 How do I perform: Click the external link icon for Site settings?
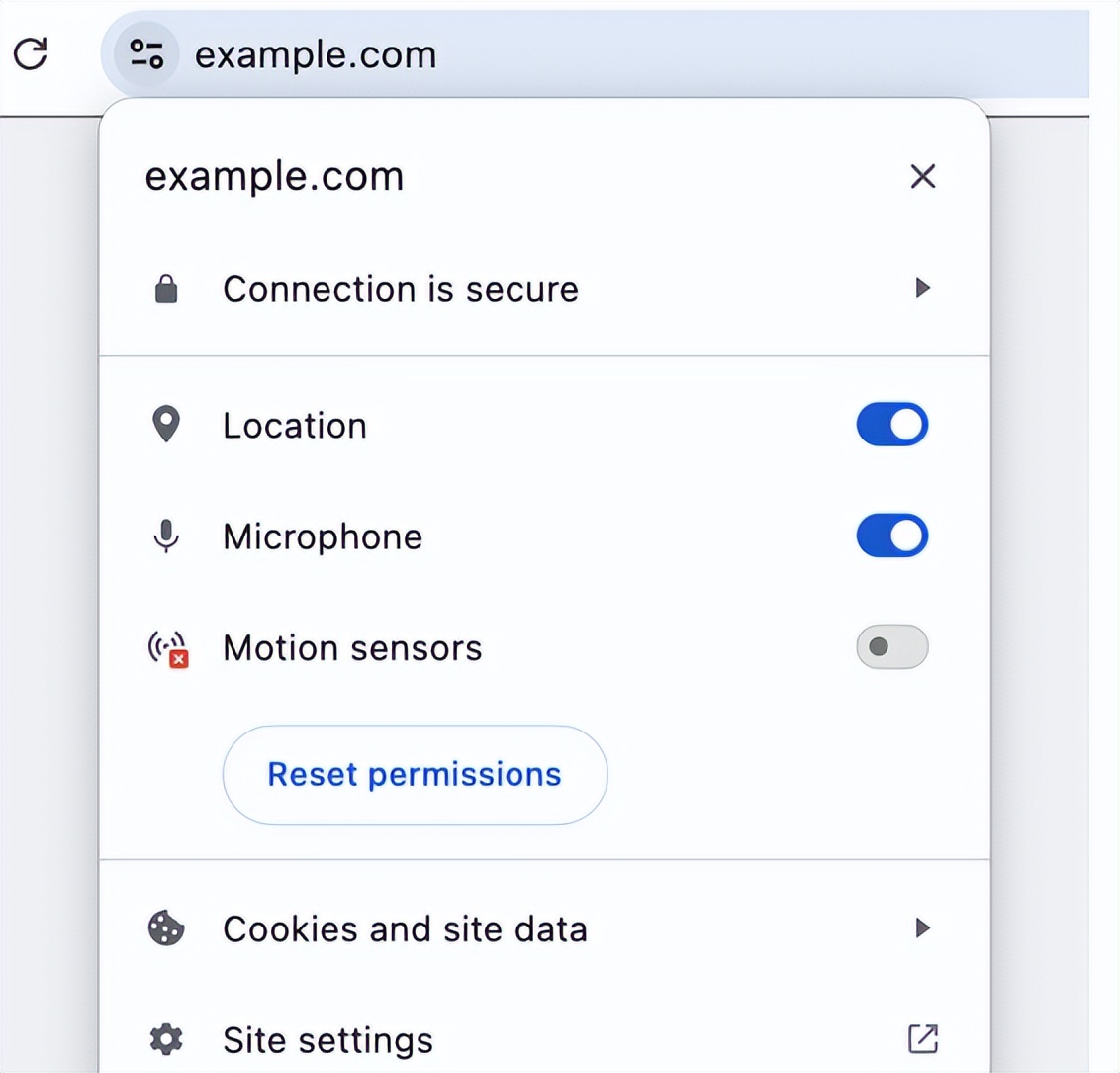point(922,1039)
